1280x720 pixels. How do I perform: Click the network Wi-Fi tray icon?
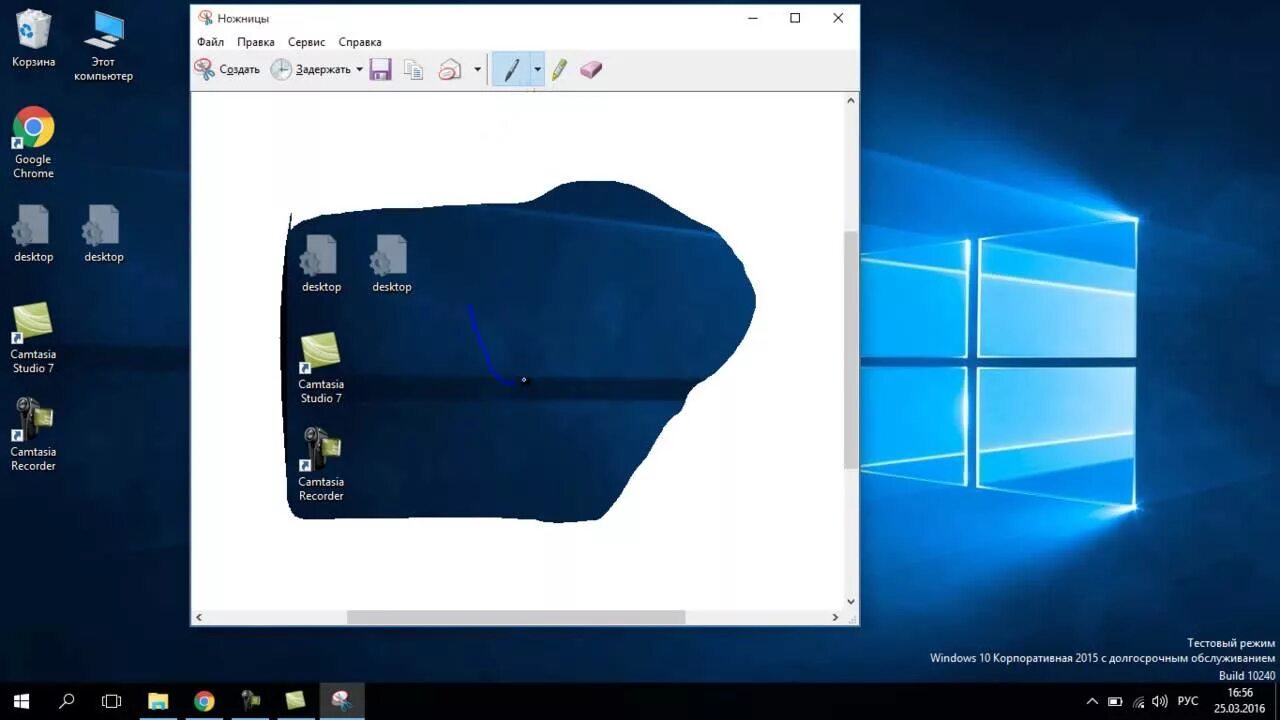(x=1138, y=701)
